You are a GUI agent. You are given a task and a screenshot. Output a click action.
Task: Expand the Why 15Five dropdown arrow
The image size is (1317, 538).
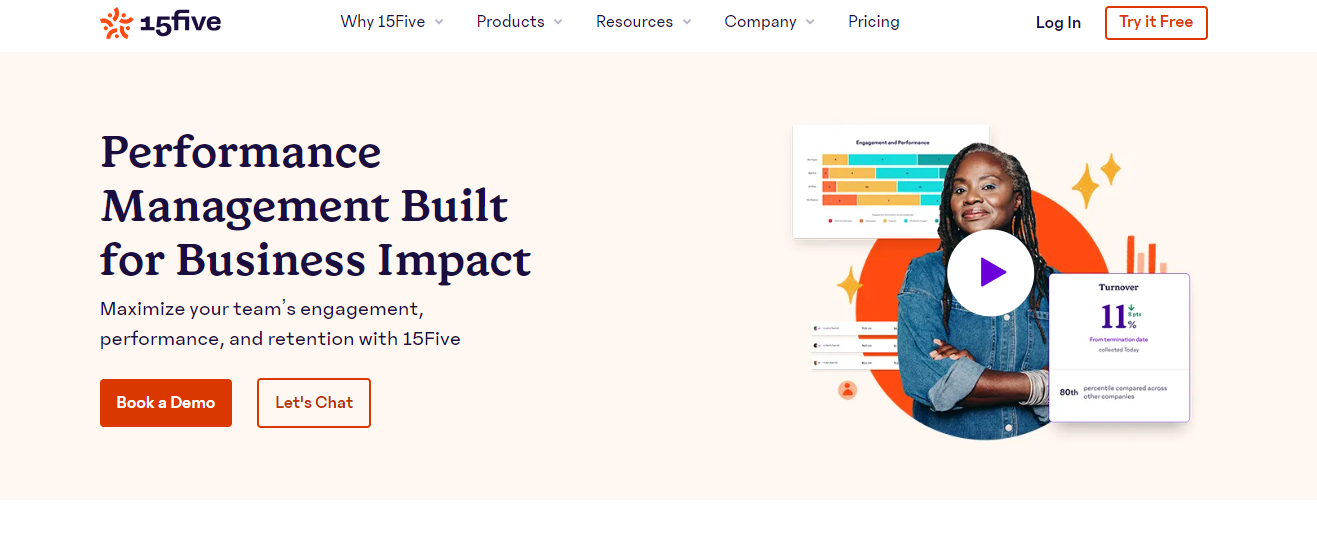coord(439,22)
